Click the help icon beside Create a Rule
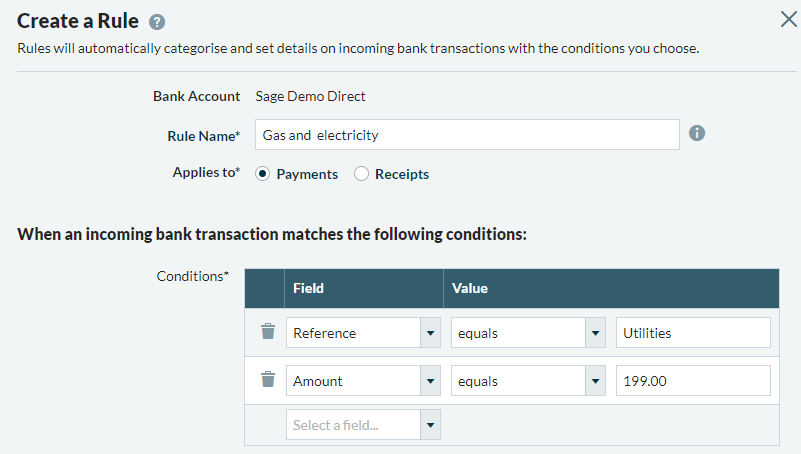The width and height of the screenshot is (801, 454). tap(157, 21)
